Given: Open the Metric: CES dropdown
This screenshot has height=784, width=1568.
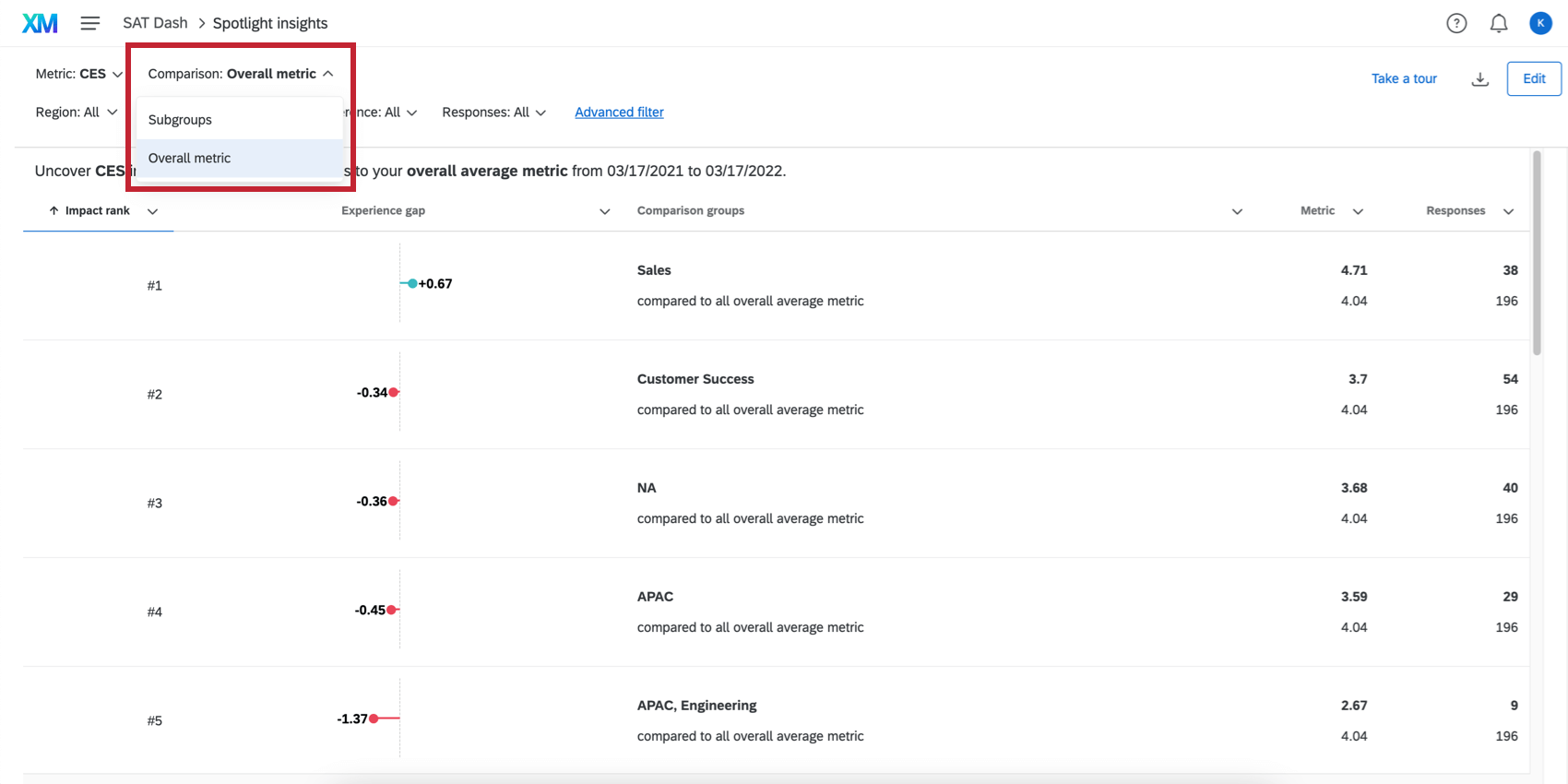Looking at the screenshot, I should click(x=78, y=74).
